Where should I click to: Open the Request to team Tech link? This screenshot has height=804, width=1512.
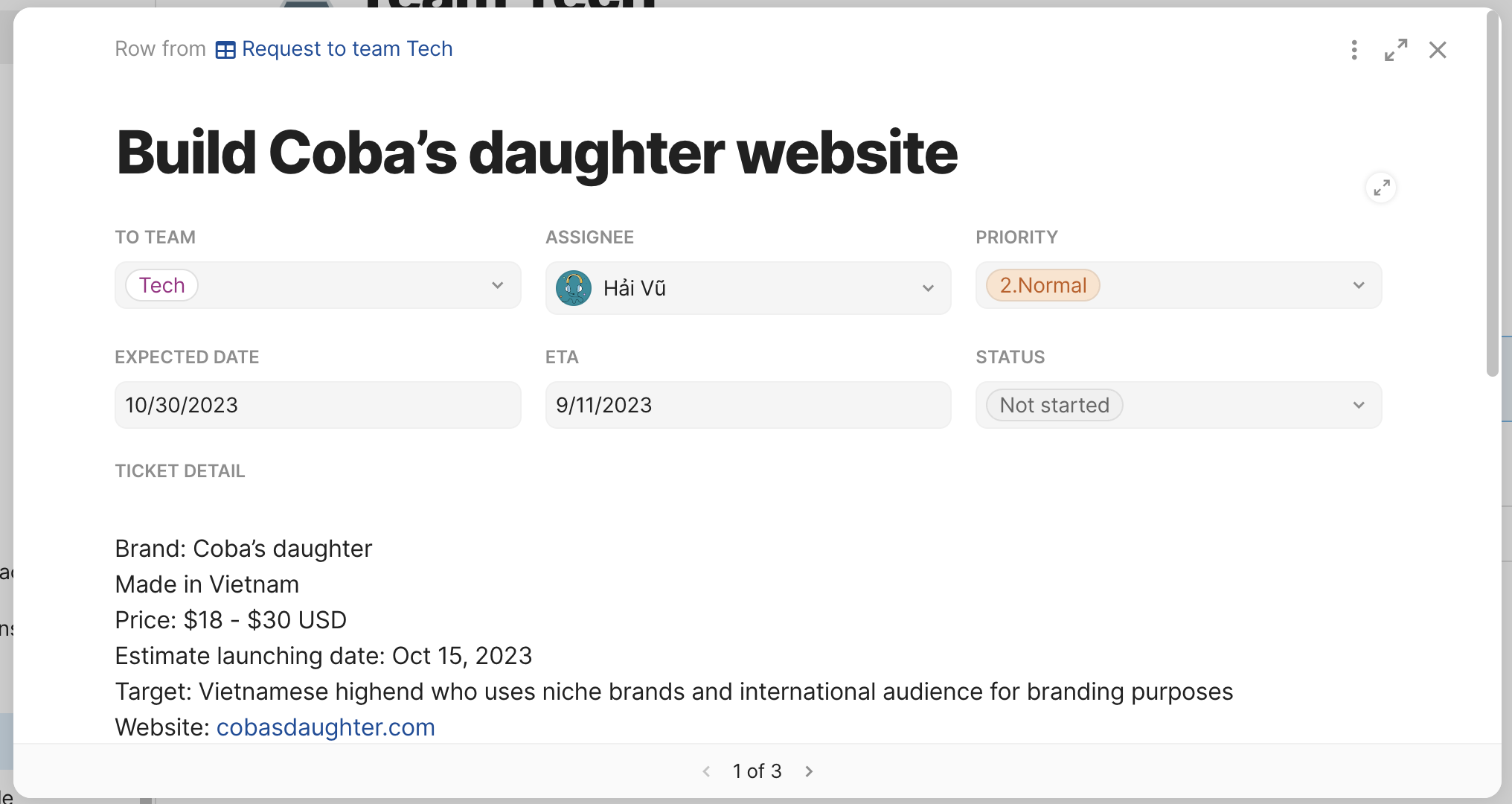tap(347, 49)
